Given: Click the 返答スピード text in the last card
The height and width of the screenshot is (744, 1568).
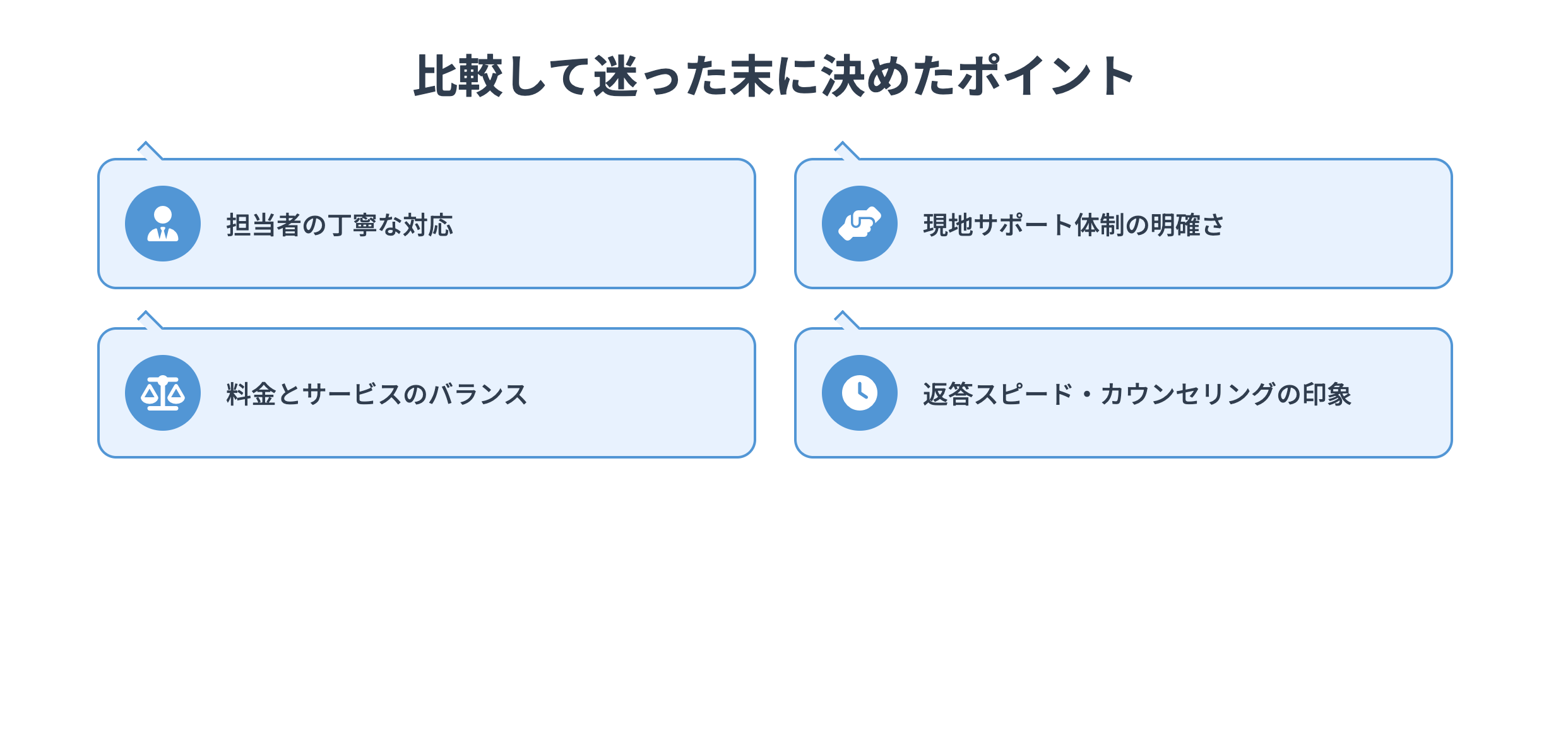Looking at the screenshot, I should [997, 394].
